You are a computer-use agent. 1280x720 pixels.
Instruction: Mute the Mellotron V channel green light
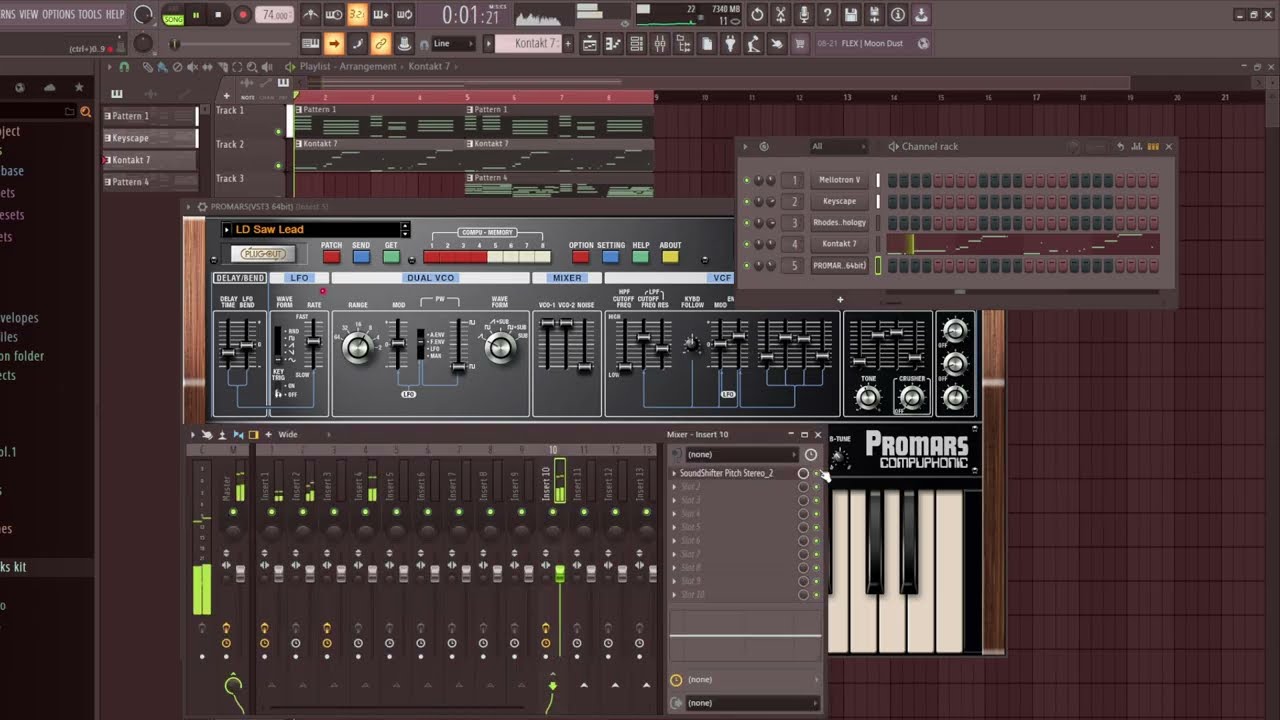[746, 180]
